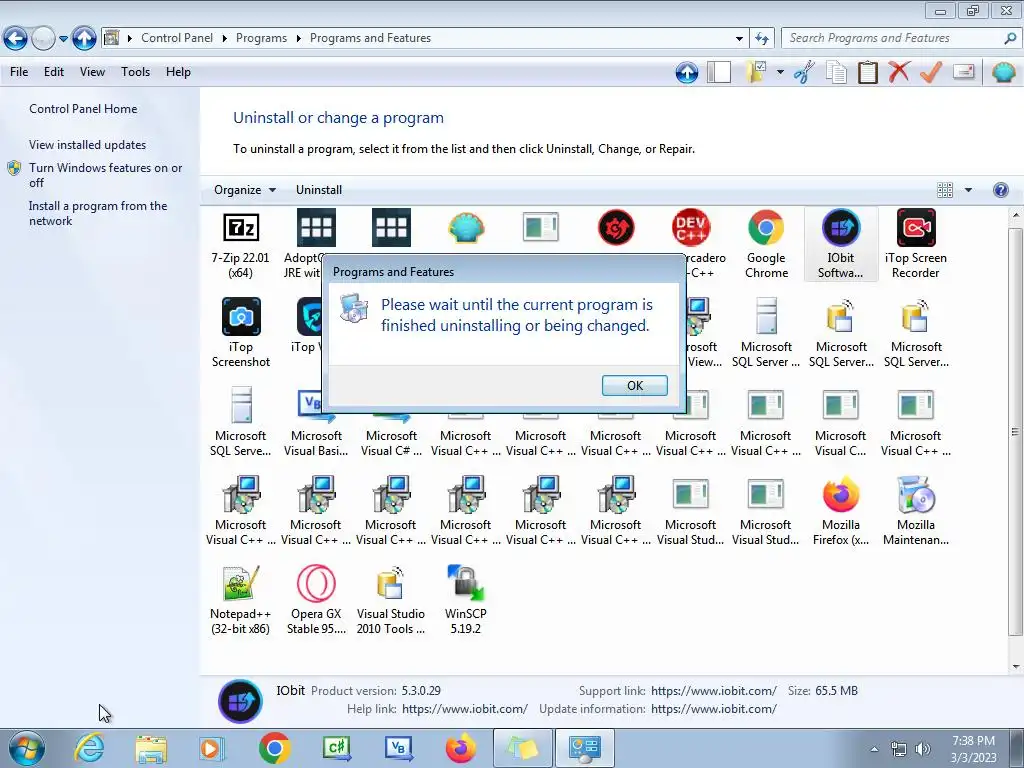Click the iobit.com Support link
This screenshot has height=768, width=1024.
714,691
